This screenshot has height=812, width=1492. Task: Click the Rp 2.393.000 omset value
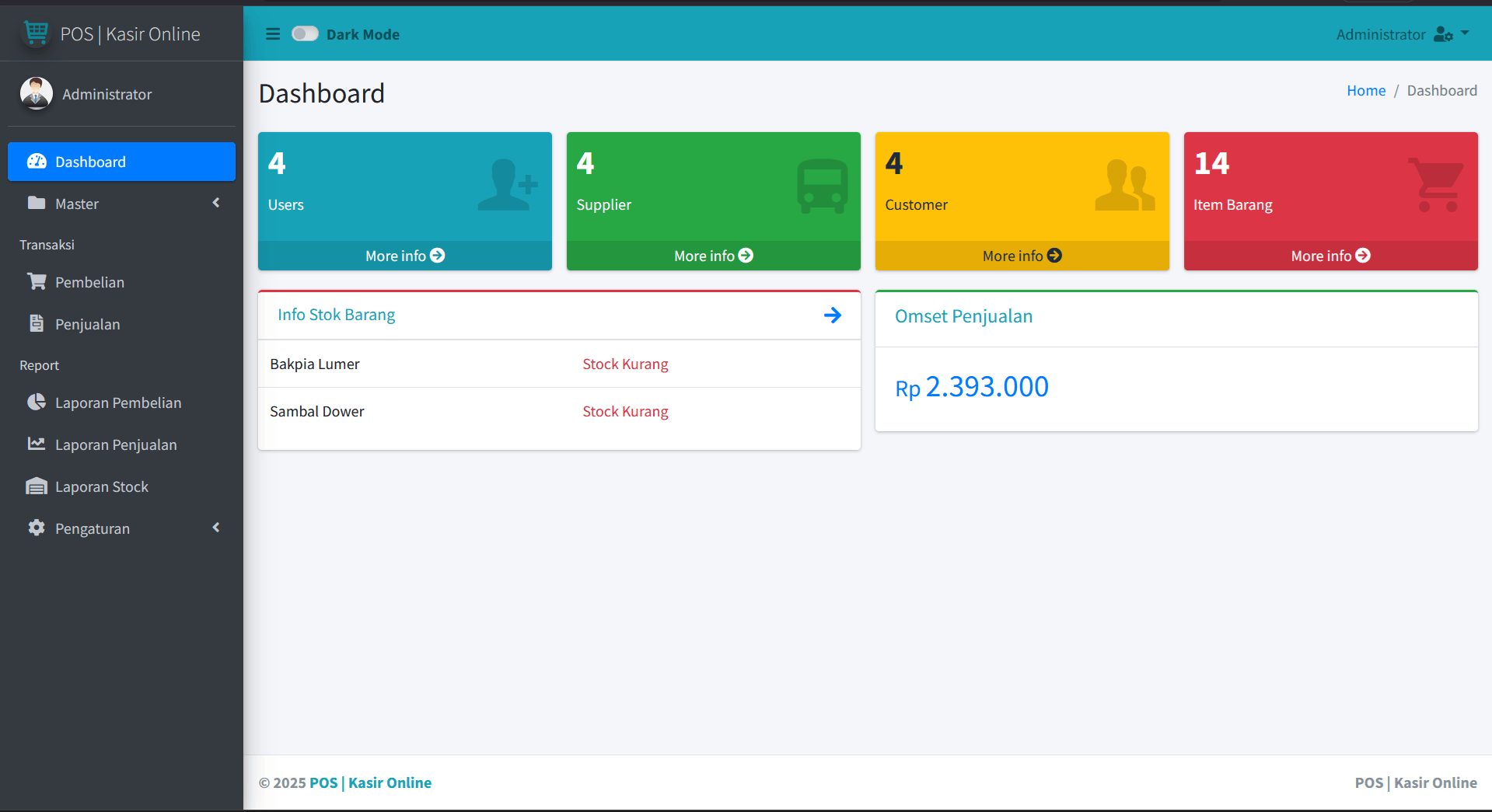pyautogui.click(x=972, y=387)
